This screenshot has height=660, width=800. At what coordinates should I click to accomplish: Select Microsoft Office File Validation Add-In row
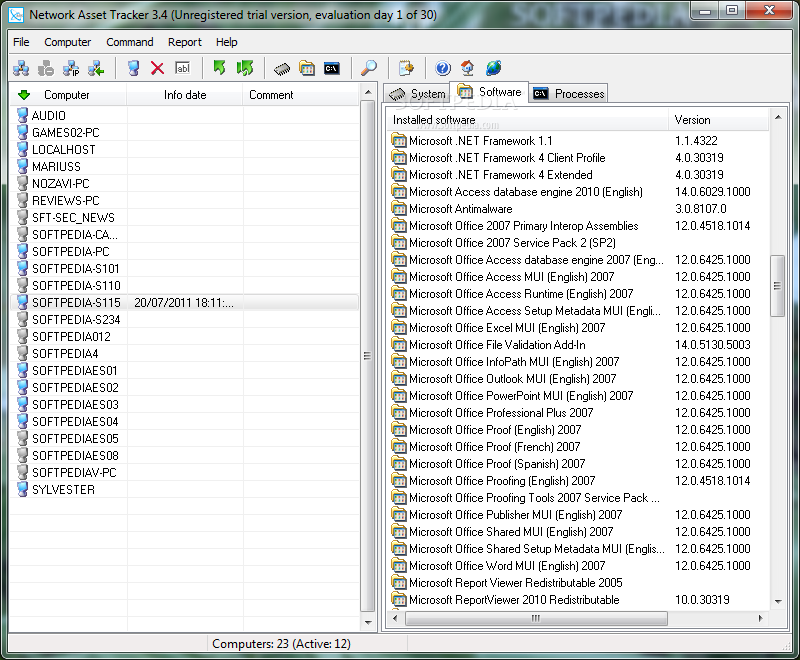click(497, 344)
